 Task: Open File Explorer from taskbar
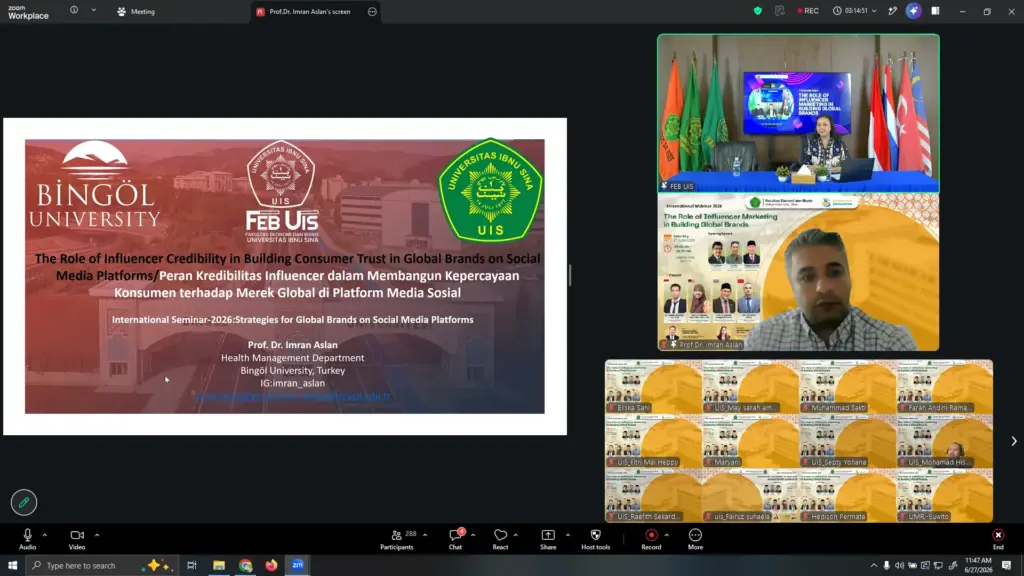[x=219, y=565]
